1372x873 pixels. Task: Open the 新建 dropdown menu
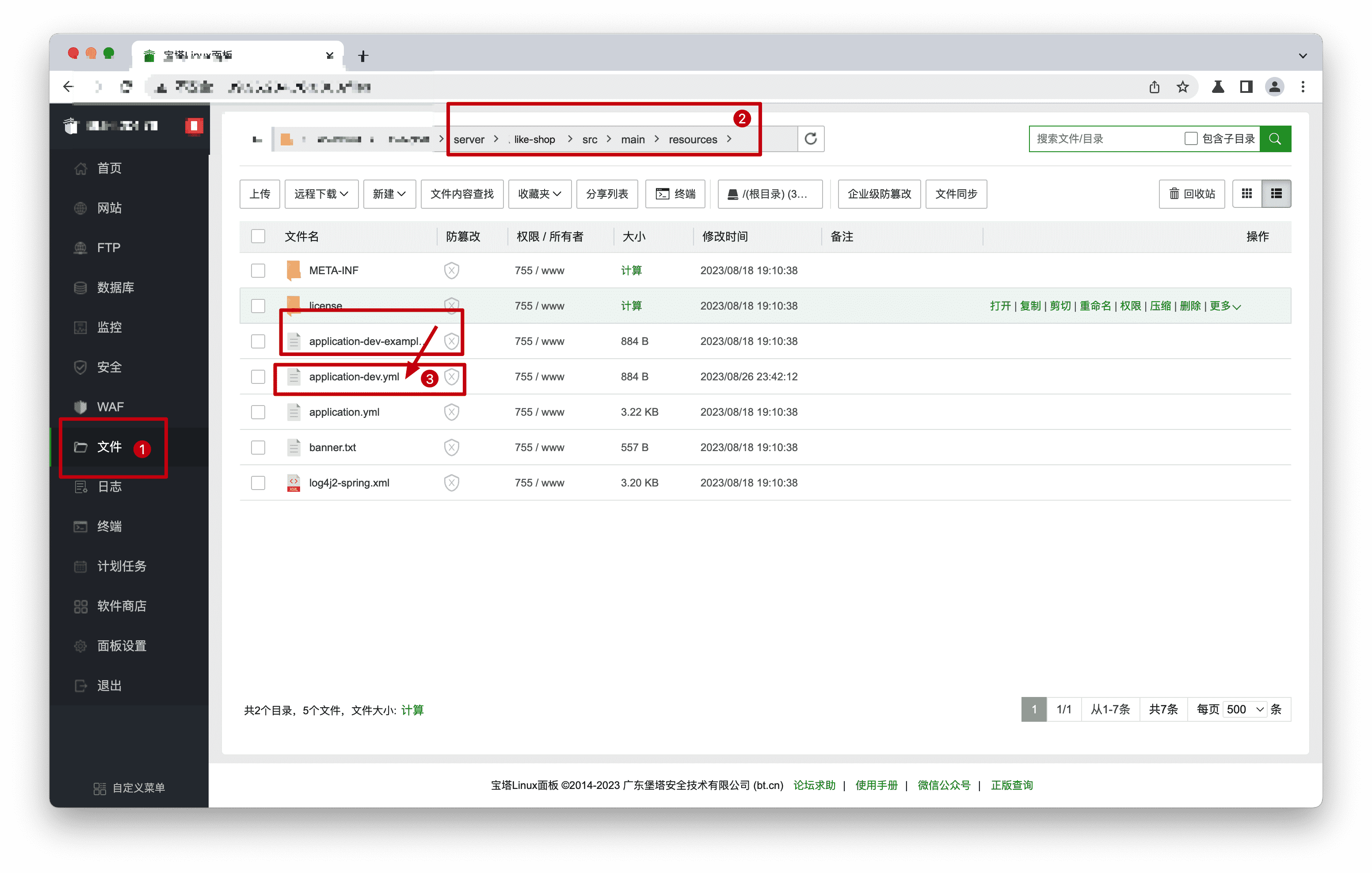click(x=389, y=194)
